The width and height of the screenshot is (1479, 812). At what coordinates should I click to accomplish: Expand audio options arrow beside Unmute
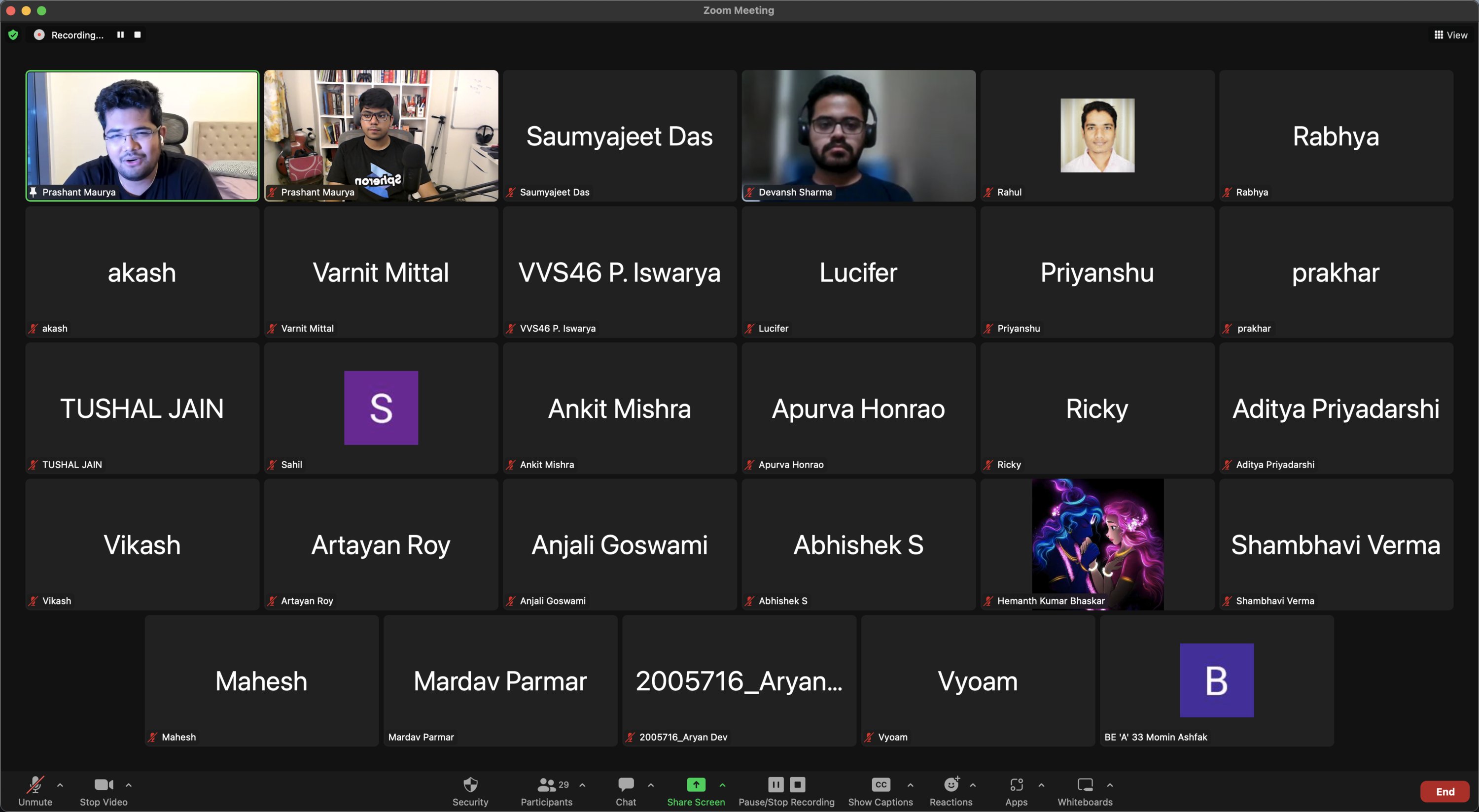point(60,784)
